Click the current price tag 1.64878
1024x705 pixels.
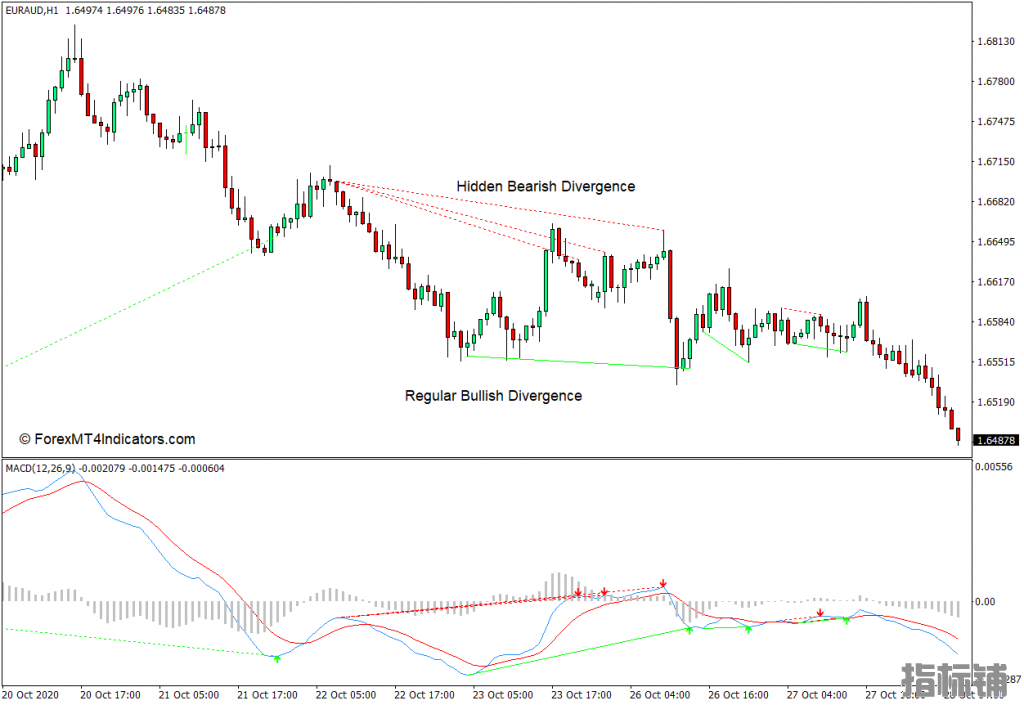click(x=993, y=440)
